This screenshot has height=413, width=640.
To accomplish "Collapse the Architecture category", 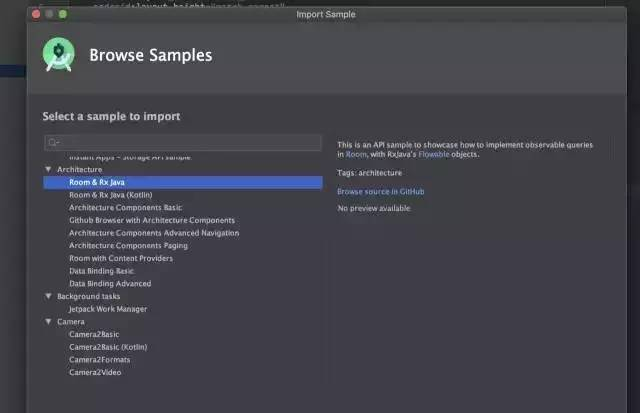I will pos(47,170).
